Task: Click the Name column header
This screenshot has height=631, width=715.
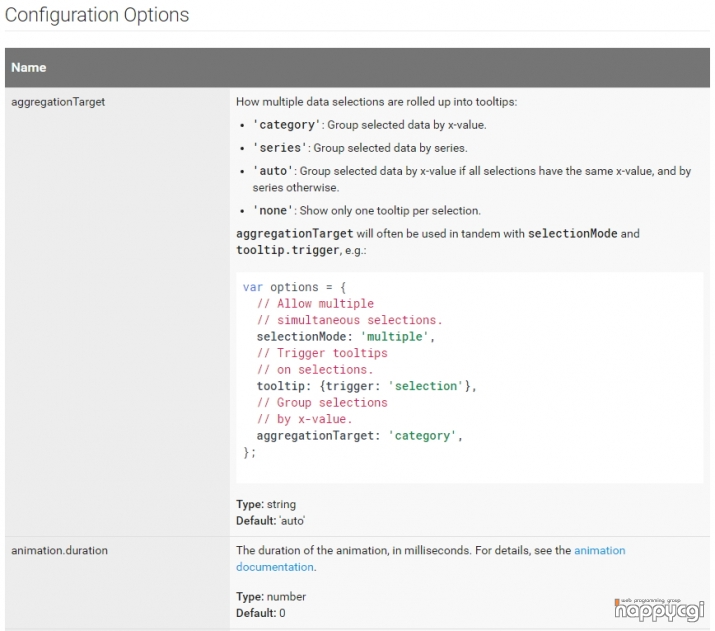Action: 29,67
